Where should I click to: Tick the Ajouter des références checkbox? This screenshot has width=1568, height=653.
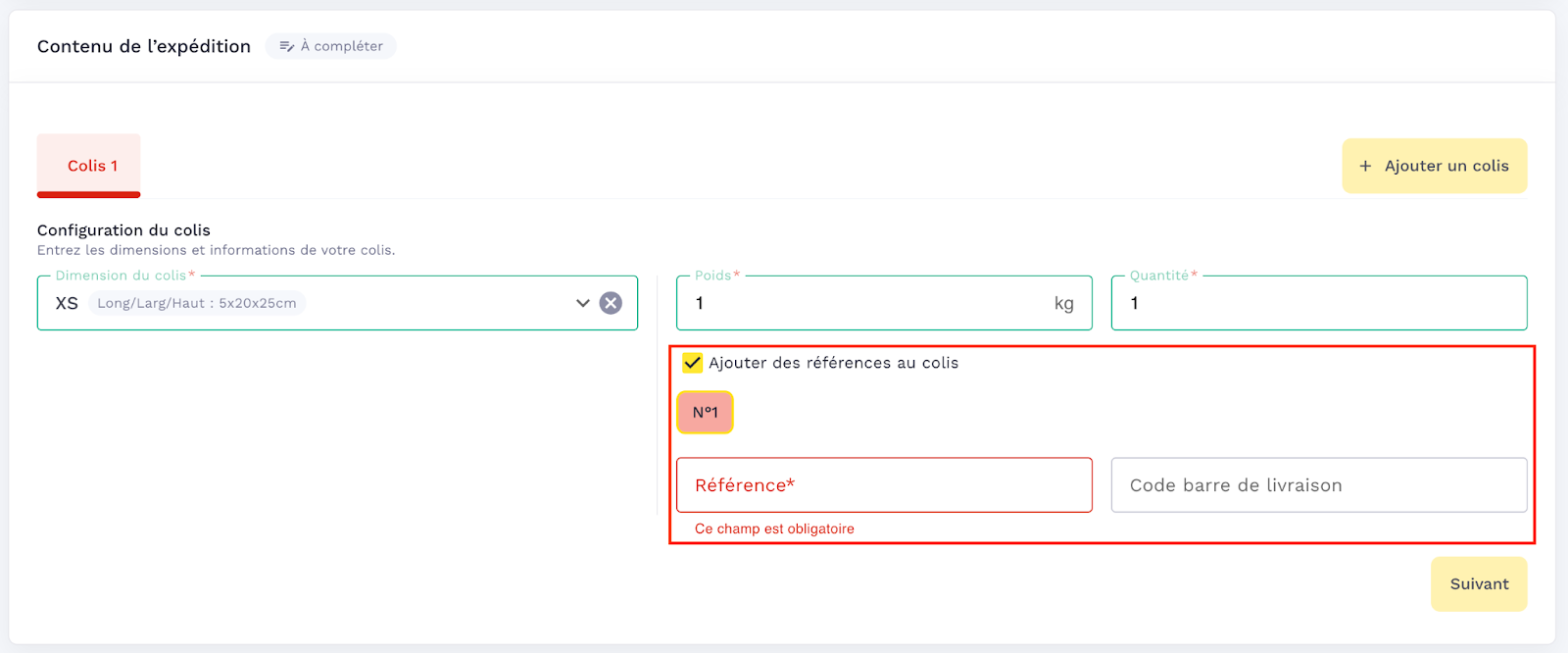pos(693,363)
